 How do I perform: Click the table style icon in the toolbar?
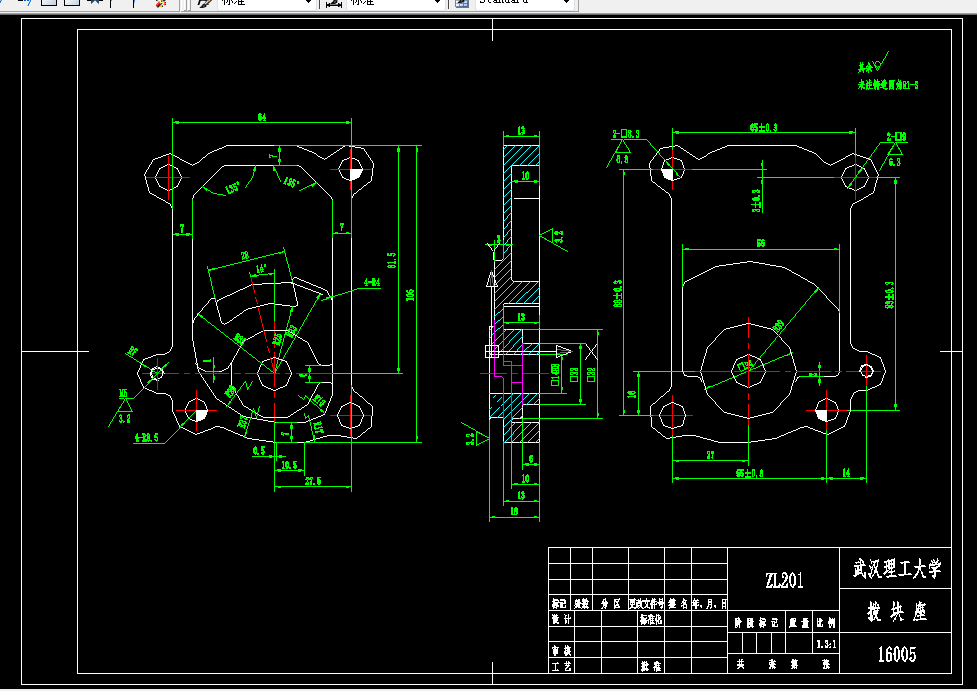pos(462,2)
